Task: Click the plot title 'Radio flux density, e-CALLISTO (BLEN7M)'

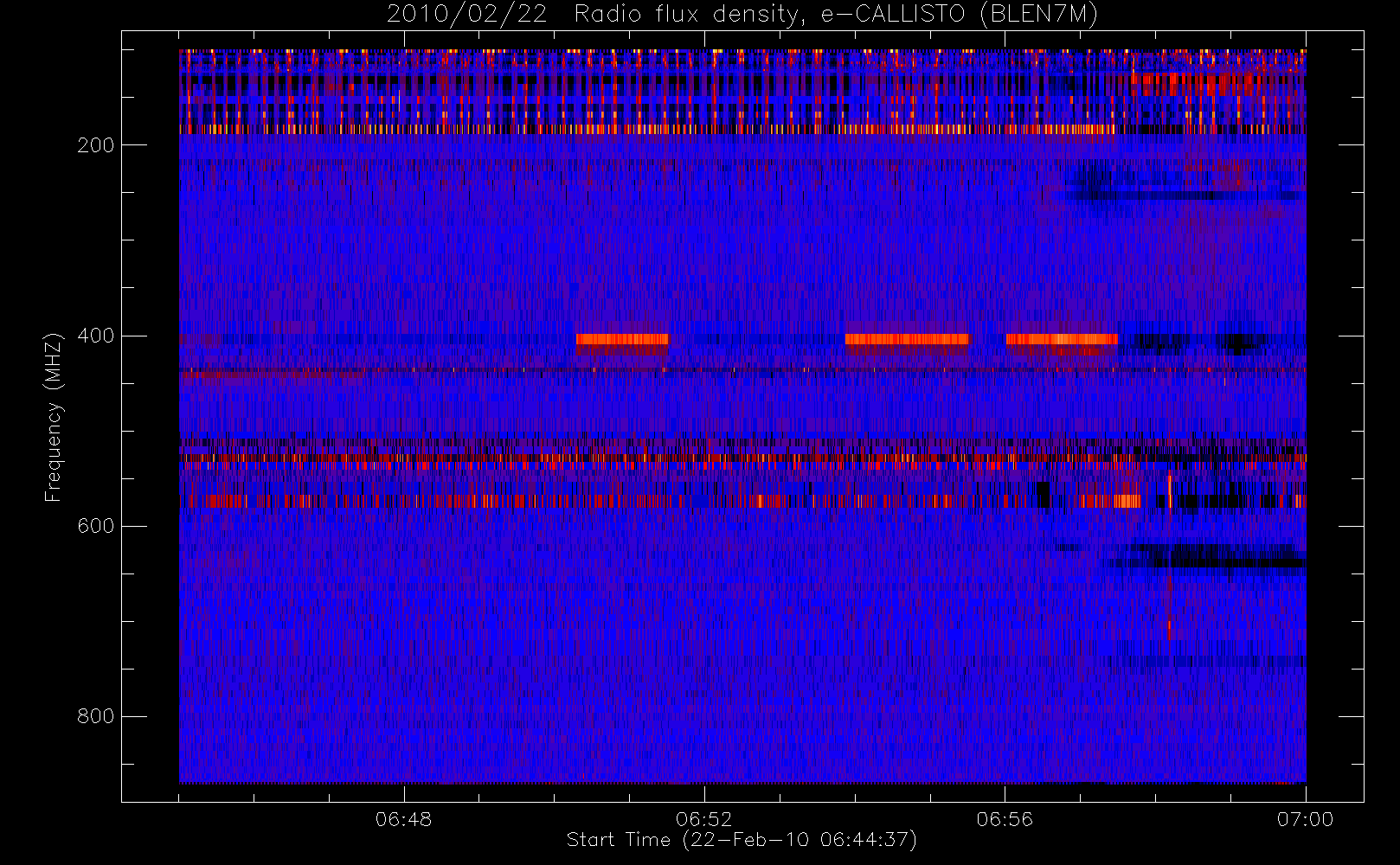Action: pos(836,15)
